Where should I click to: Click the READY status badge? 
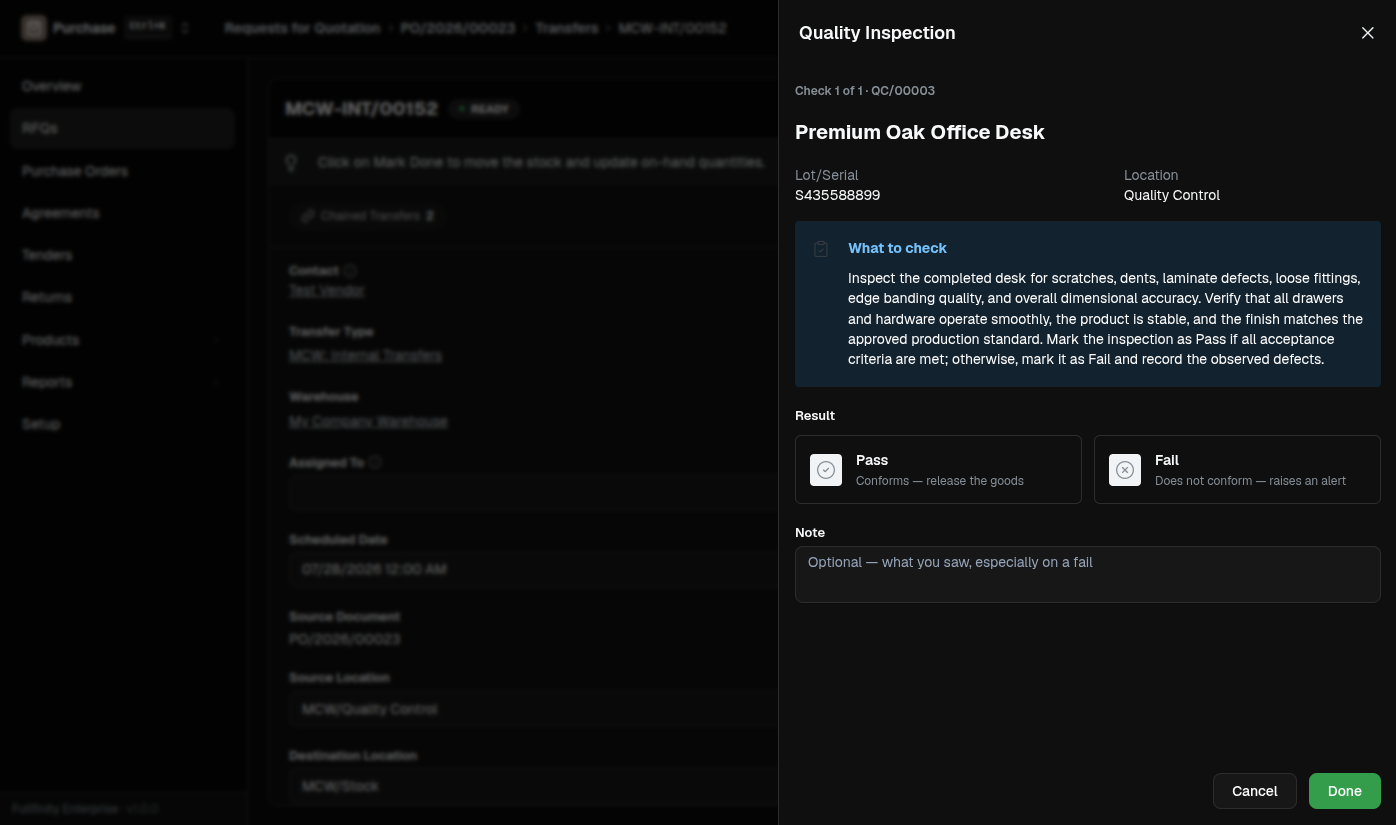[x=484, y=109]
